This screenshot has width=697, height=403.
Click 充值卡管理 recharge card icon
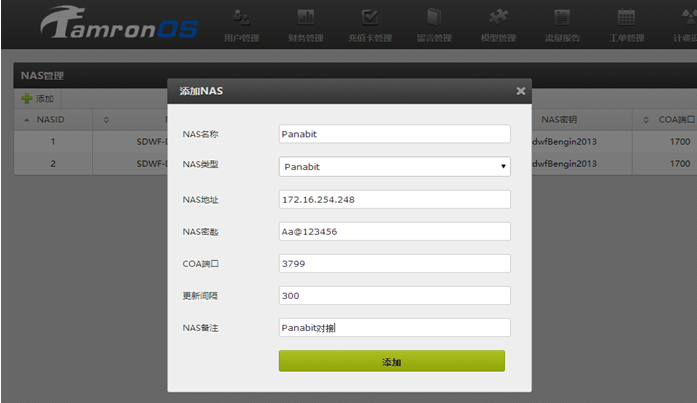point(369,17)
